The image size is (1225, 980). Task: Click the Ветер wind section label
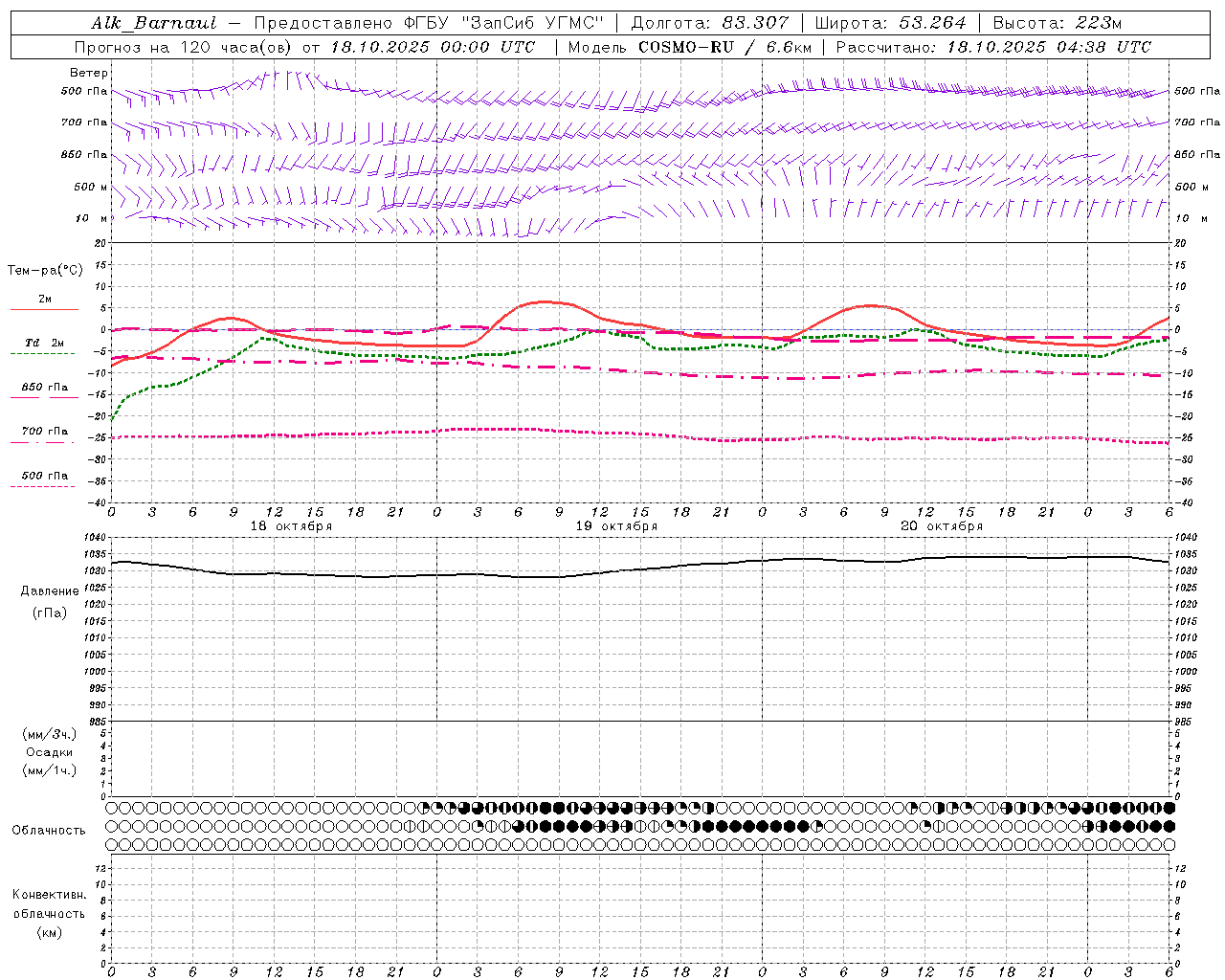(x=89, y=73)
